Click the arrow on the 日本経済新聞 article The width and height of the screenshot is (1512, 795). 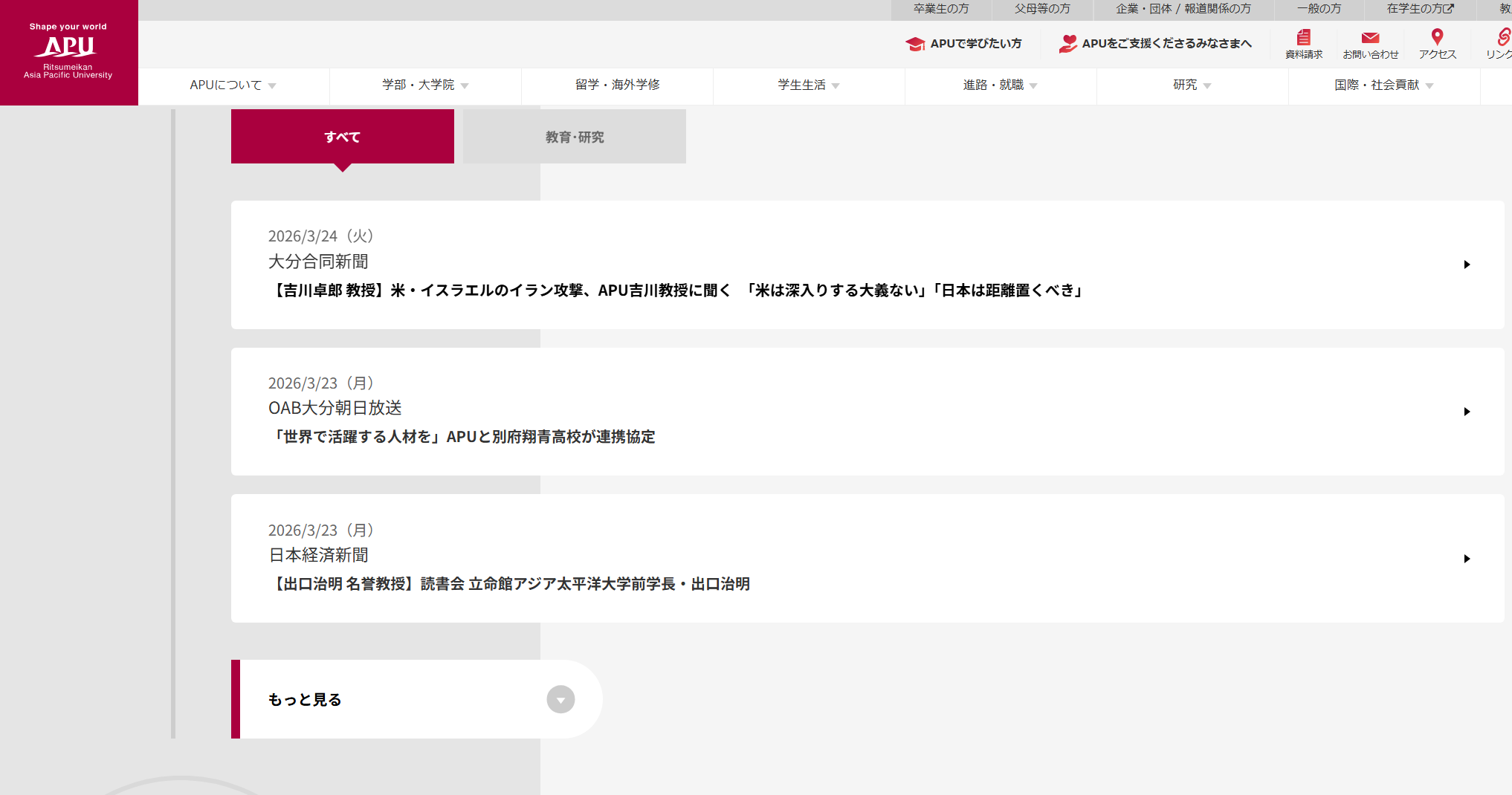pos(1467,559)
